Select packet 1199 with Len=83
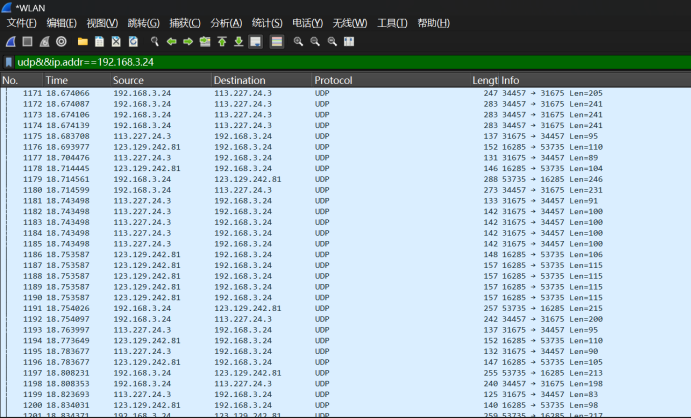Screen dimensions: 691x418 pyautogui.click(x=346, y=395)
